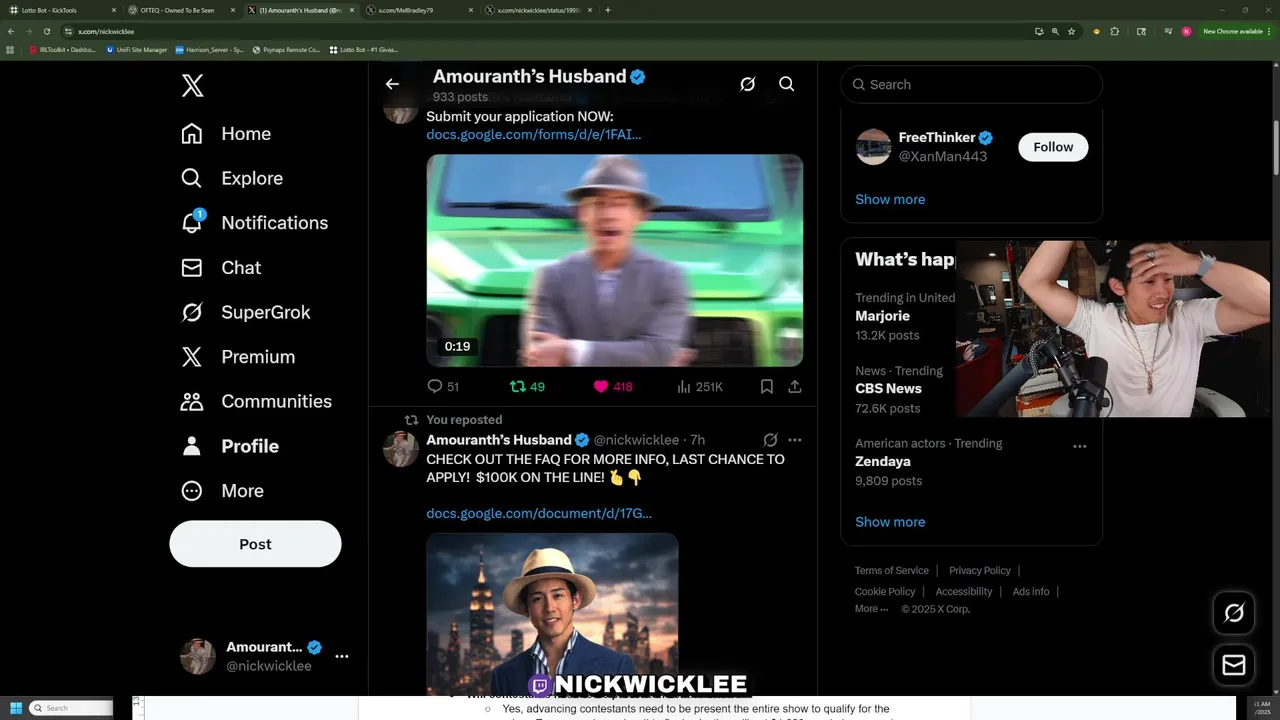1280x720 pixels.
Task: Click the back arrow in profile header
Action: pyautogui.click(x=392, y=84)
